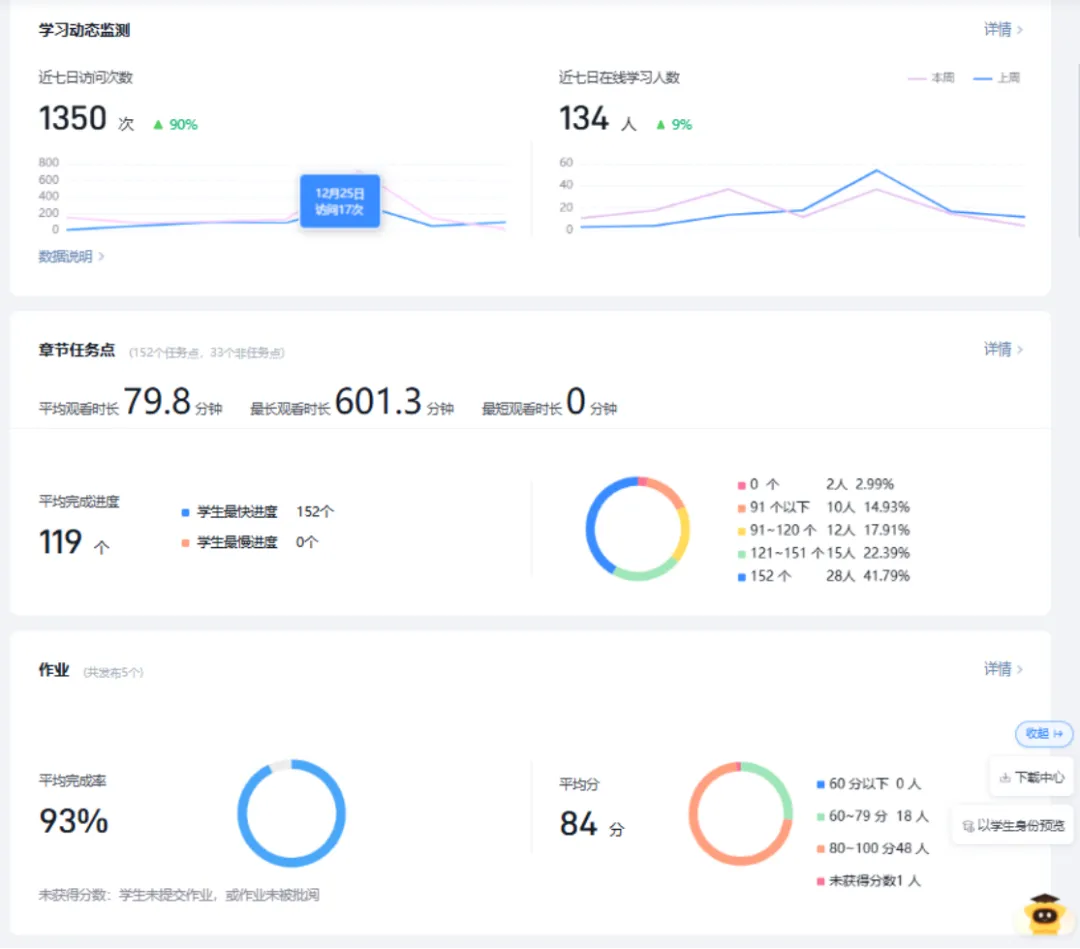This screenshot has width=1080, height=949.
Task: Click the 收起 collapse button
Action: [1043, 733]
